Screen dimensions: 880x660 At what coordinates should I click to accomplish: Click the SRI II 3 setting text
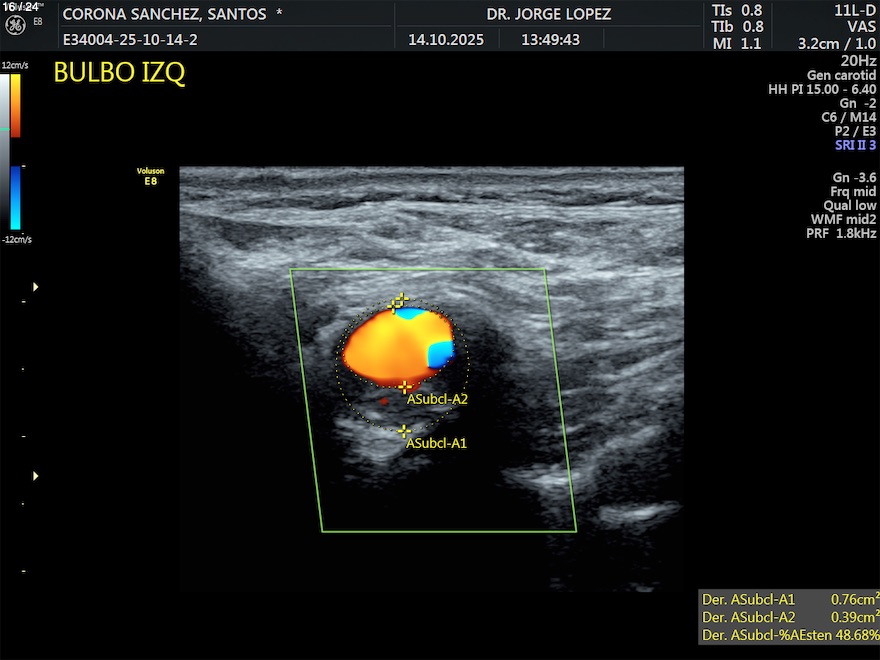(855, 145)
